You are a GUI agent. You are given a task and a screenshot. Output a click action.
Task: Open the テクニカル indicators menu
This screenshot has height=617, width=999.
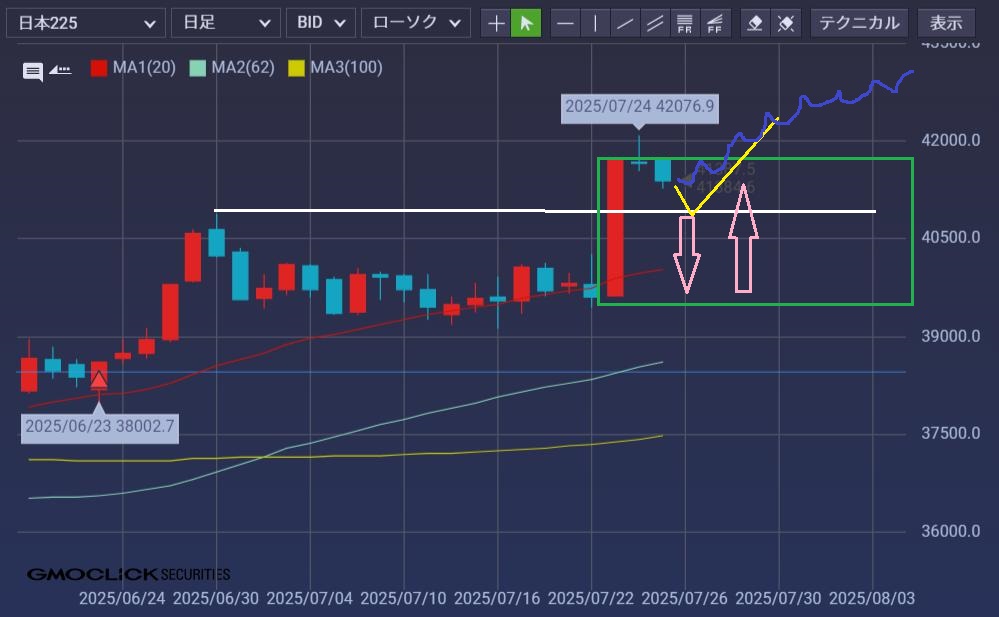(x=859, y=24)
